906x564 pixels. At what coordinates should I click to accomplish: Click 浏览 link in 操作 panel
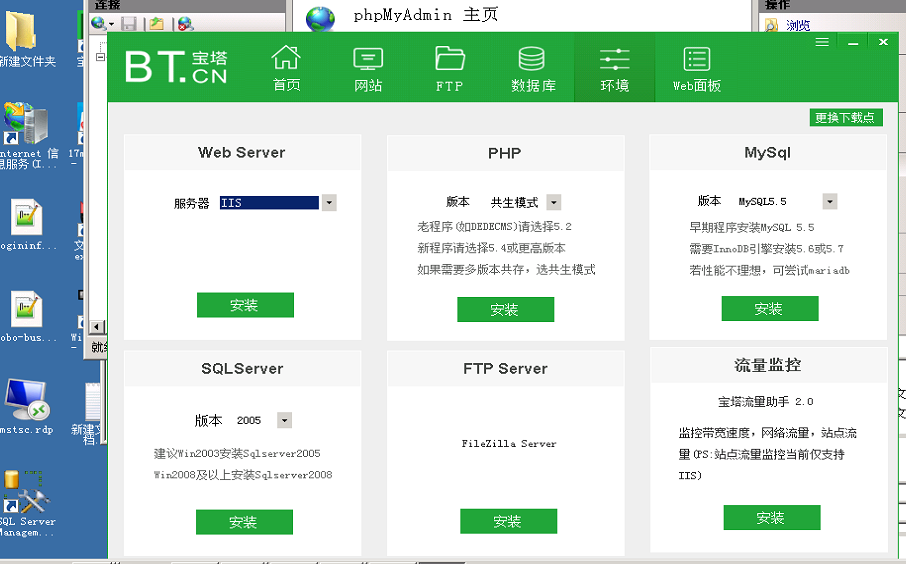point(798,25)
